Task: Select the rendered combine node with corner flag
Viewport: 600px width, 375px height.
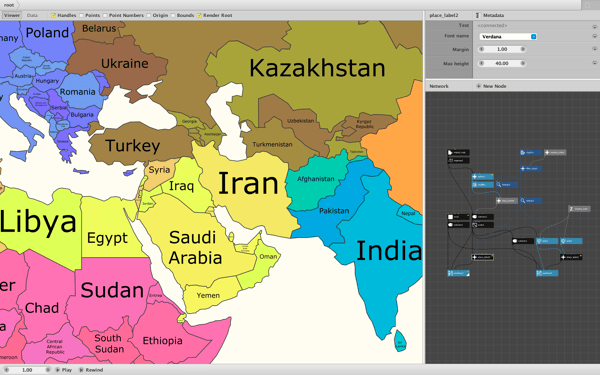Action: (458, 273)
